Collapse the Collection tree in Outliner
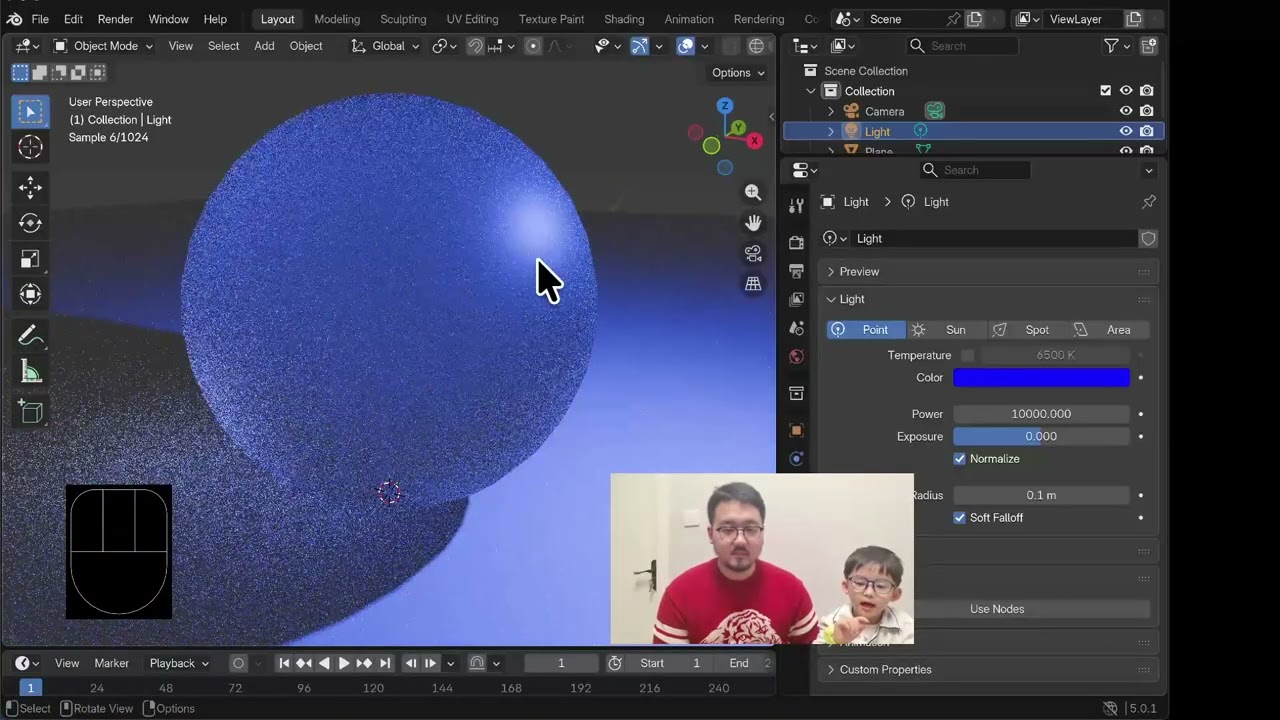 coord(811,91)
